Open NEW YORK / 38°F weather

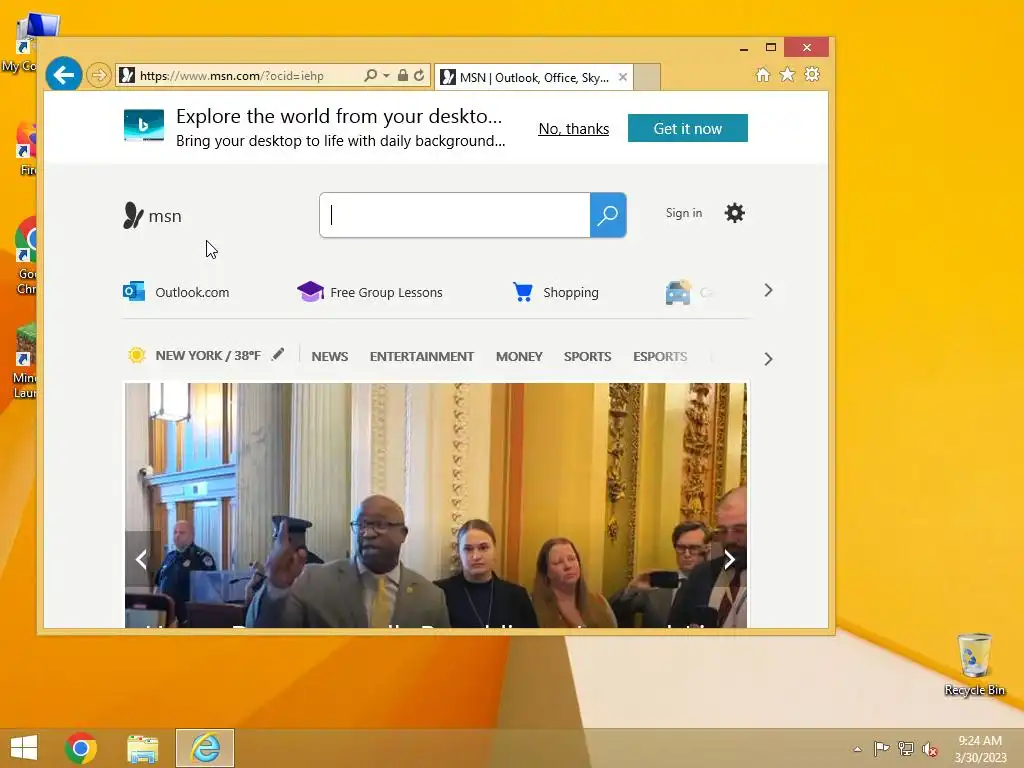[208, 356]
